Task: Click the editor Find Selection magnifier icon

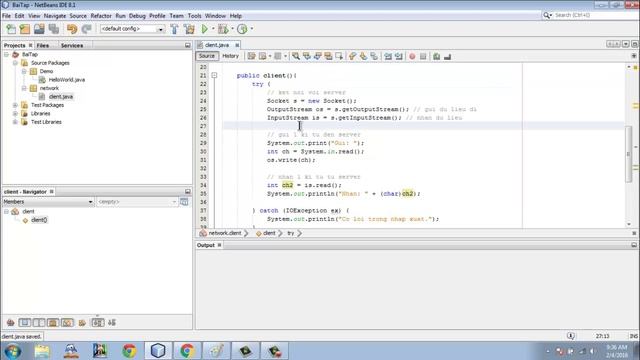Action: pyautogui.click(x=296, y=56)
